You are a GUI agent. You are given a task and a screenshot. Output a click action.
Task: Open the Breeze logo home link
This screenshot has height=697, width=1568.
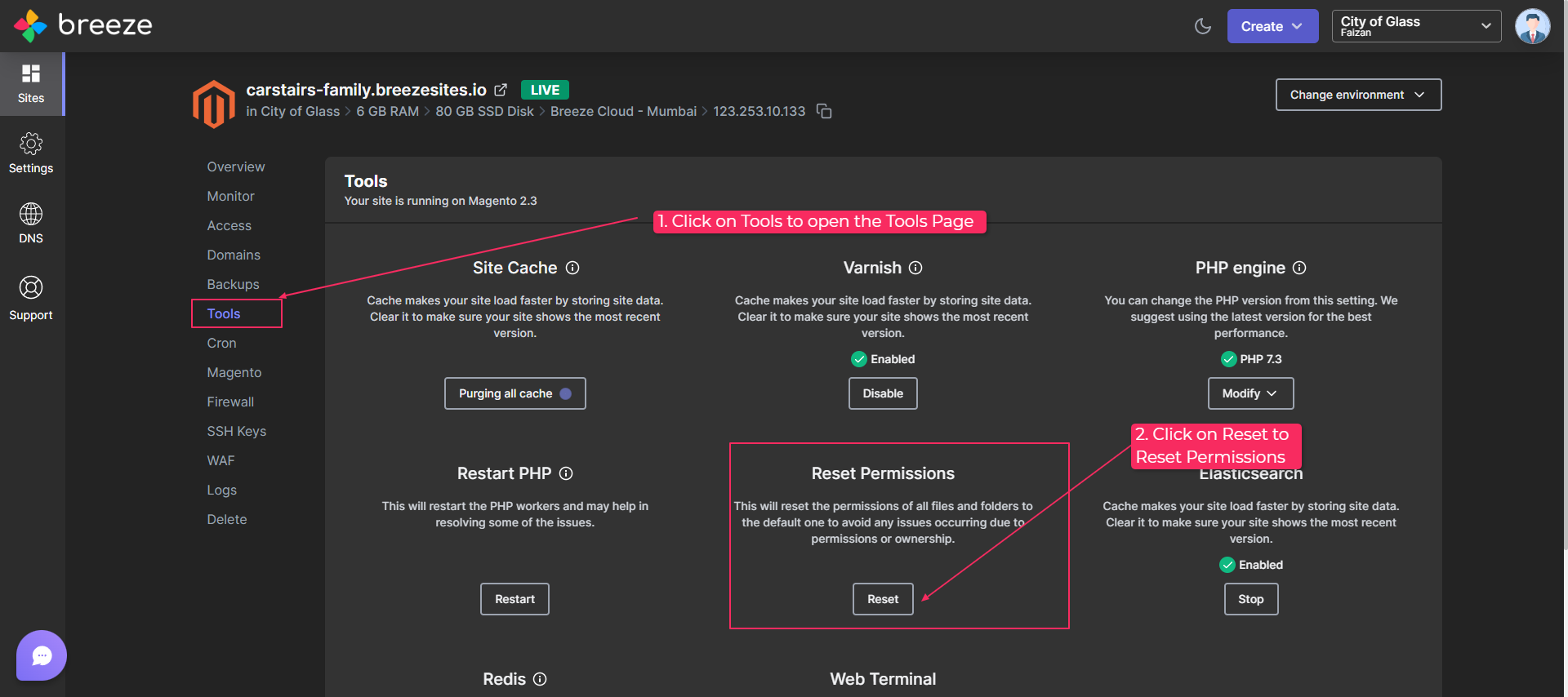tap(83, 25)
